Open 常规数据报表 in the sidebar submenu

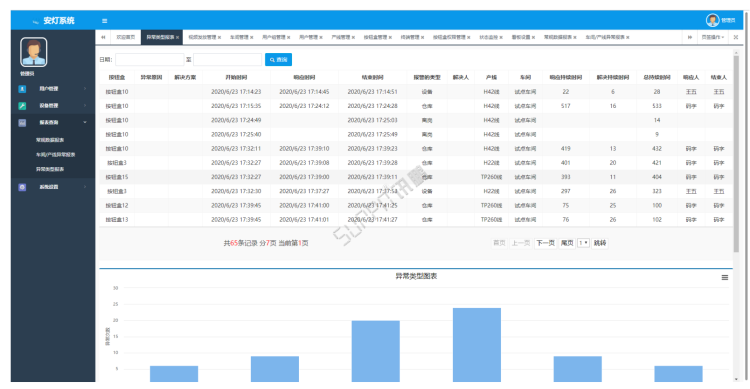click(50, 140)
